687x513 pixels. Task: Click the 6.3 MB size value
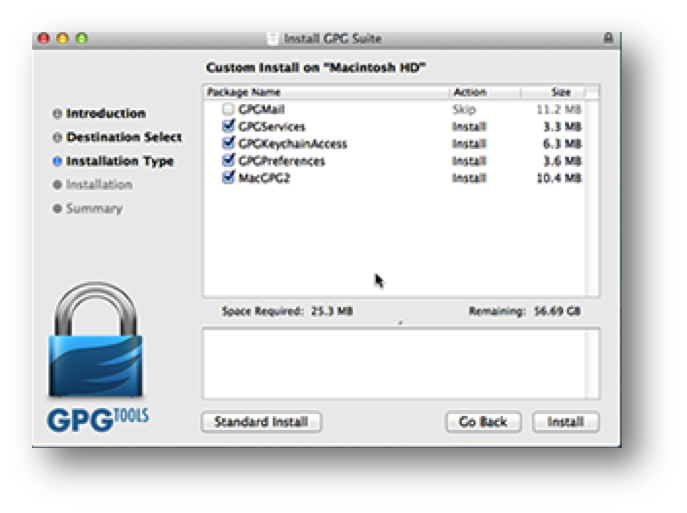coord(562,144)
